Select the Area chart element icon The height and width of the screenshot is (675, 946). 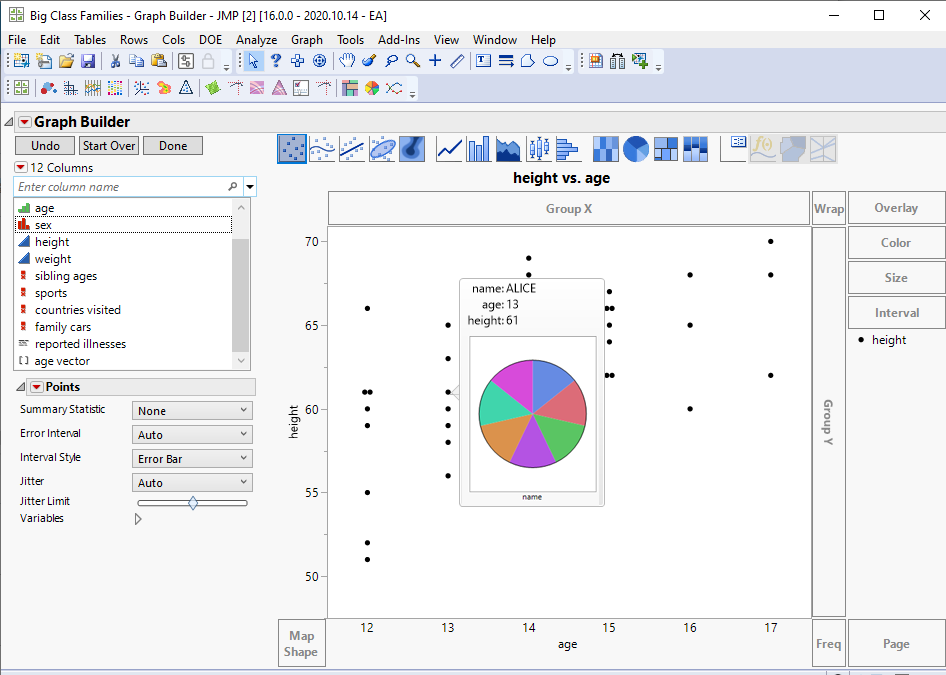(x=509, y=149)
